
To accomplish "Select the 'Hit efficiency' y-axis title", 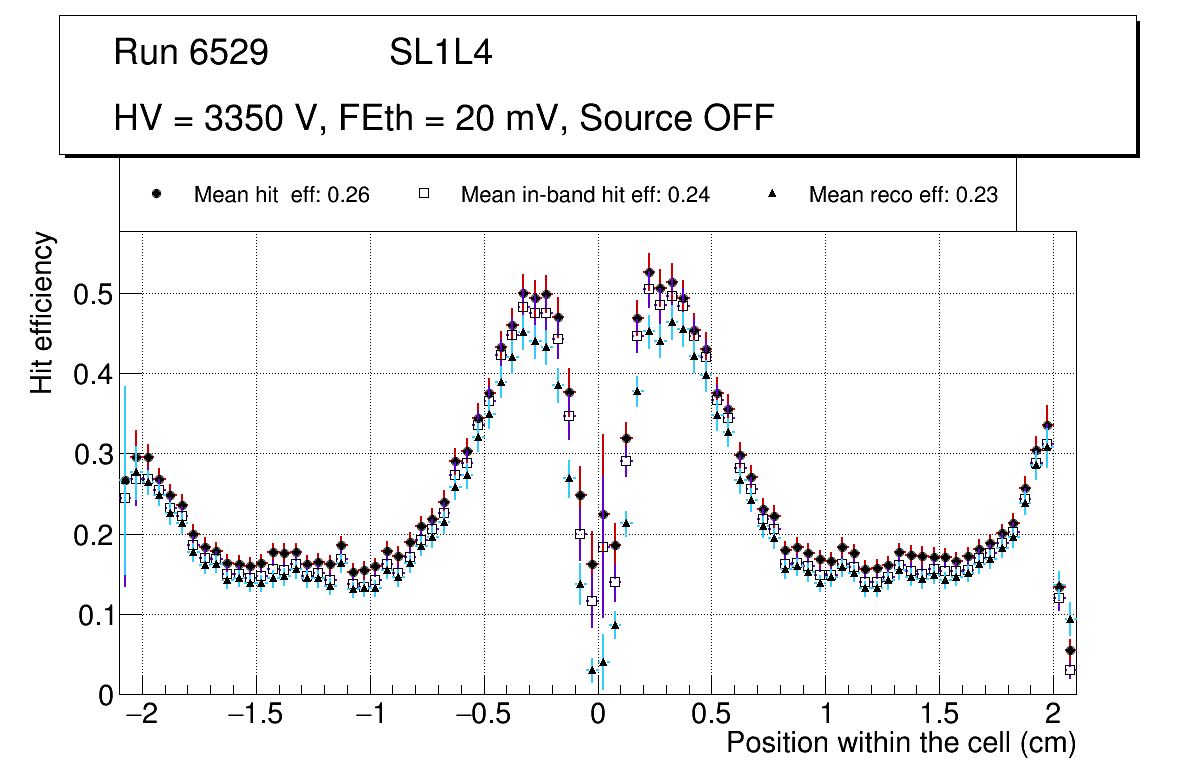I will pos(42,312).
